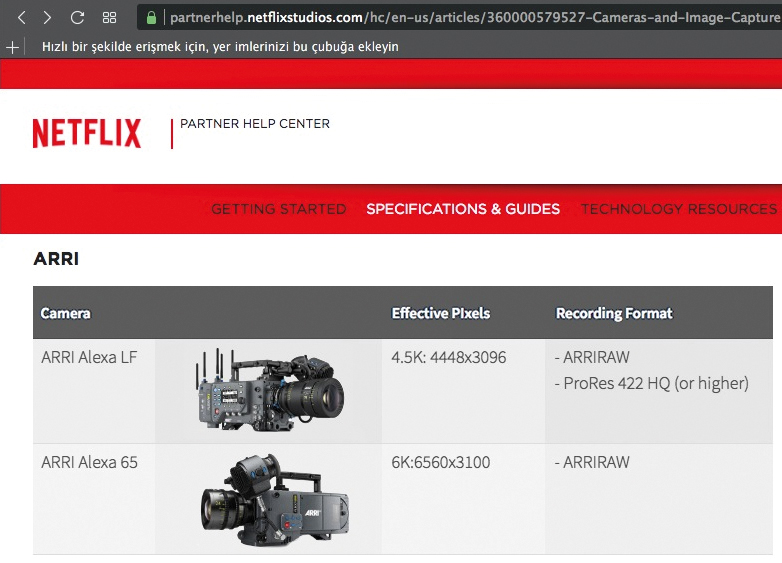Click the bookmarks bar hint text

coord(220,47)
